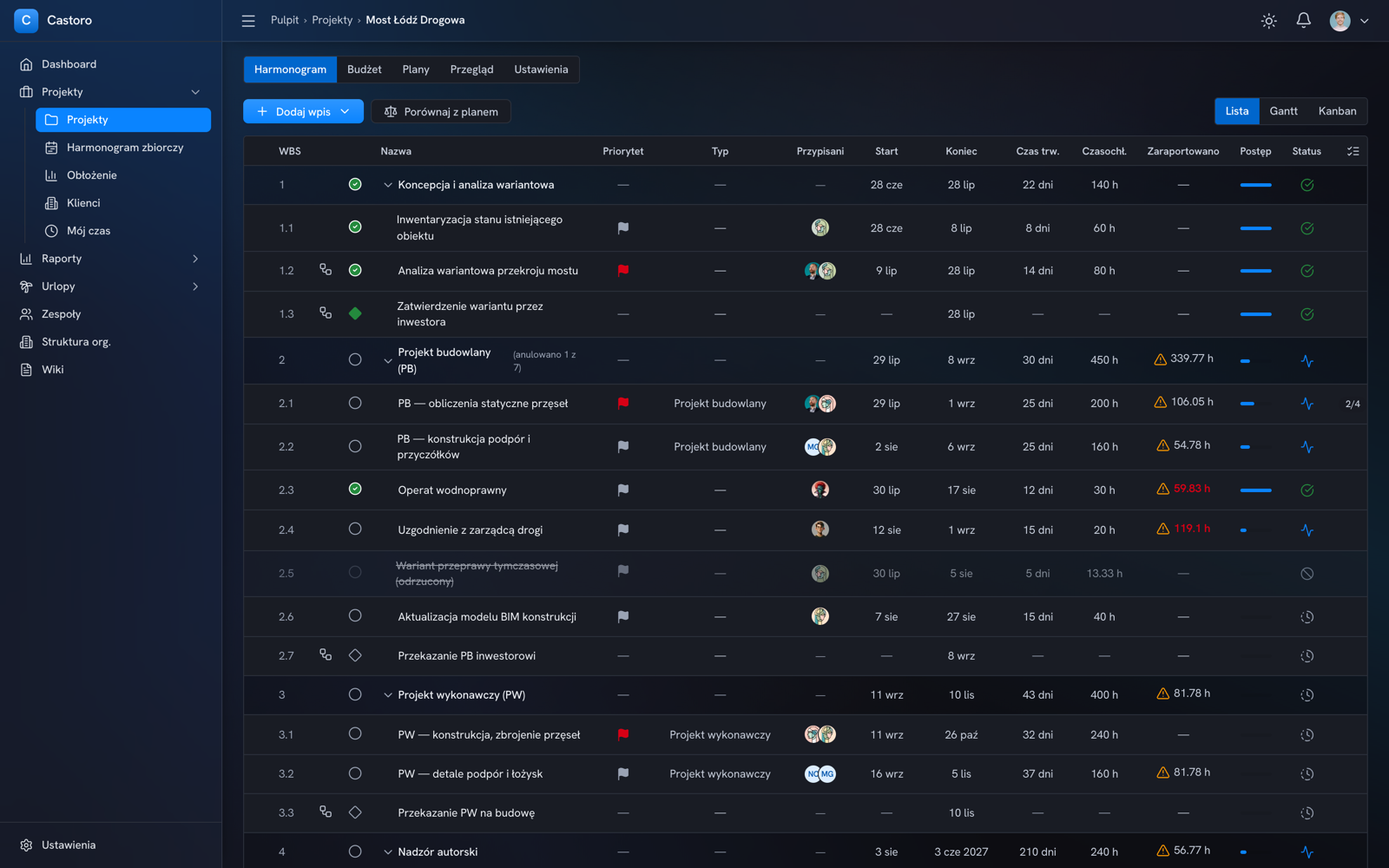Image resolution: width=1389 pixels, height=868 pixels.
Task: Toggle completion circle for PW detale podpór
Action: [355, 773]
